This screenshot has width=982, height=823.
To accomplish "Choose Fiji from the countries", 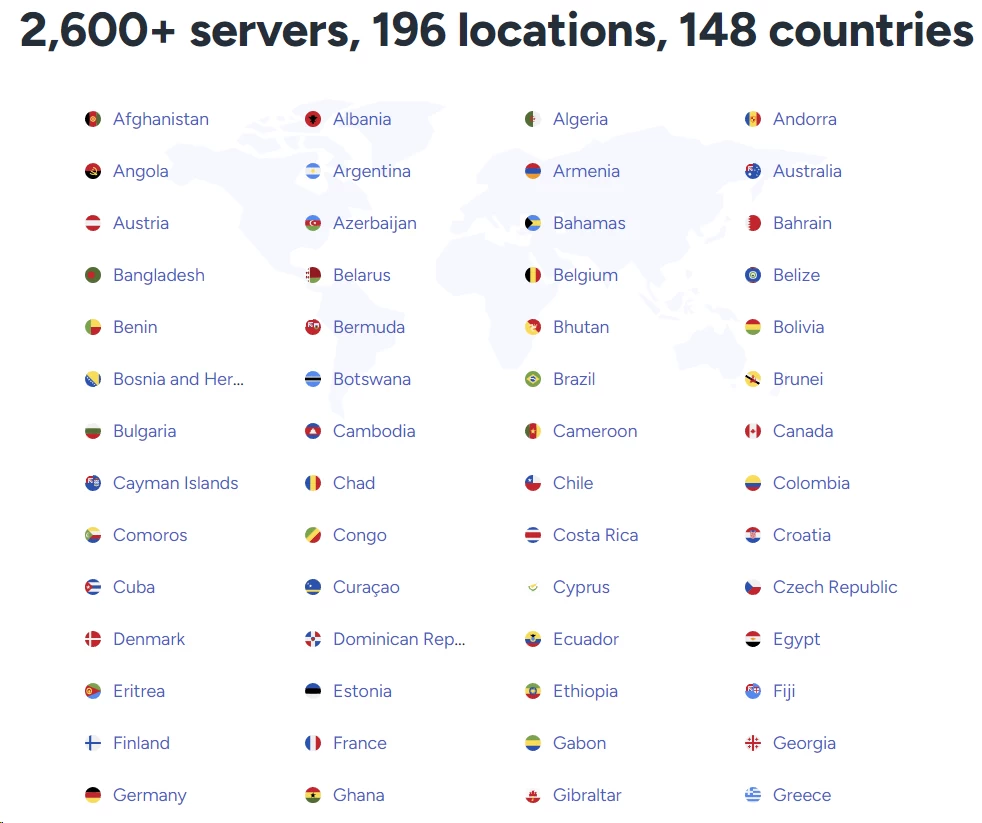I will pyautogui.click(x=783, y=691).
